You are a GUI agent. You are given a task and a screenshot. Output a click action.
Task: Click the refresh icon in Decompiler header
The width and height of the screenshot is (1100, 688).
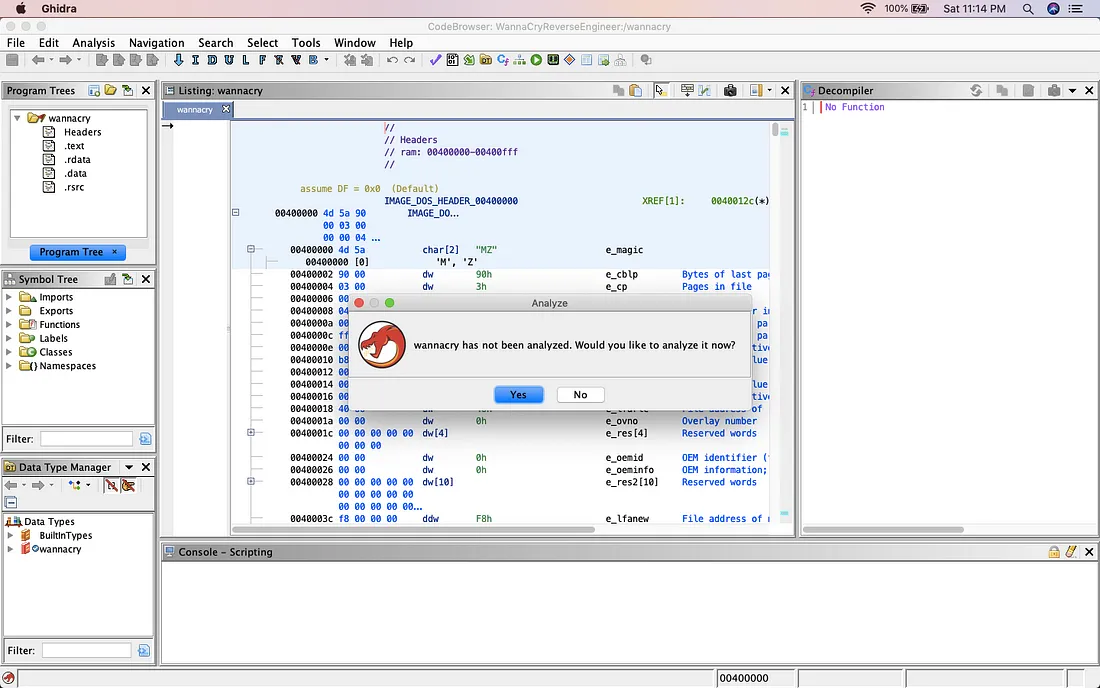coord(976,91)
